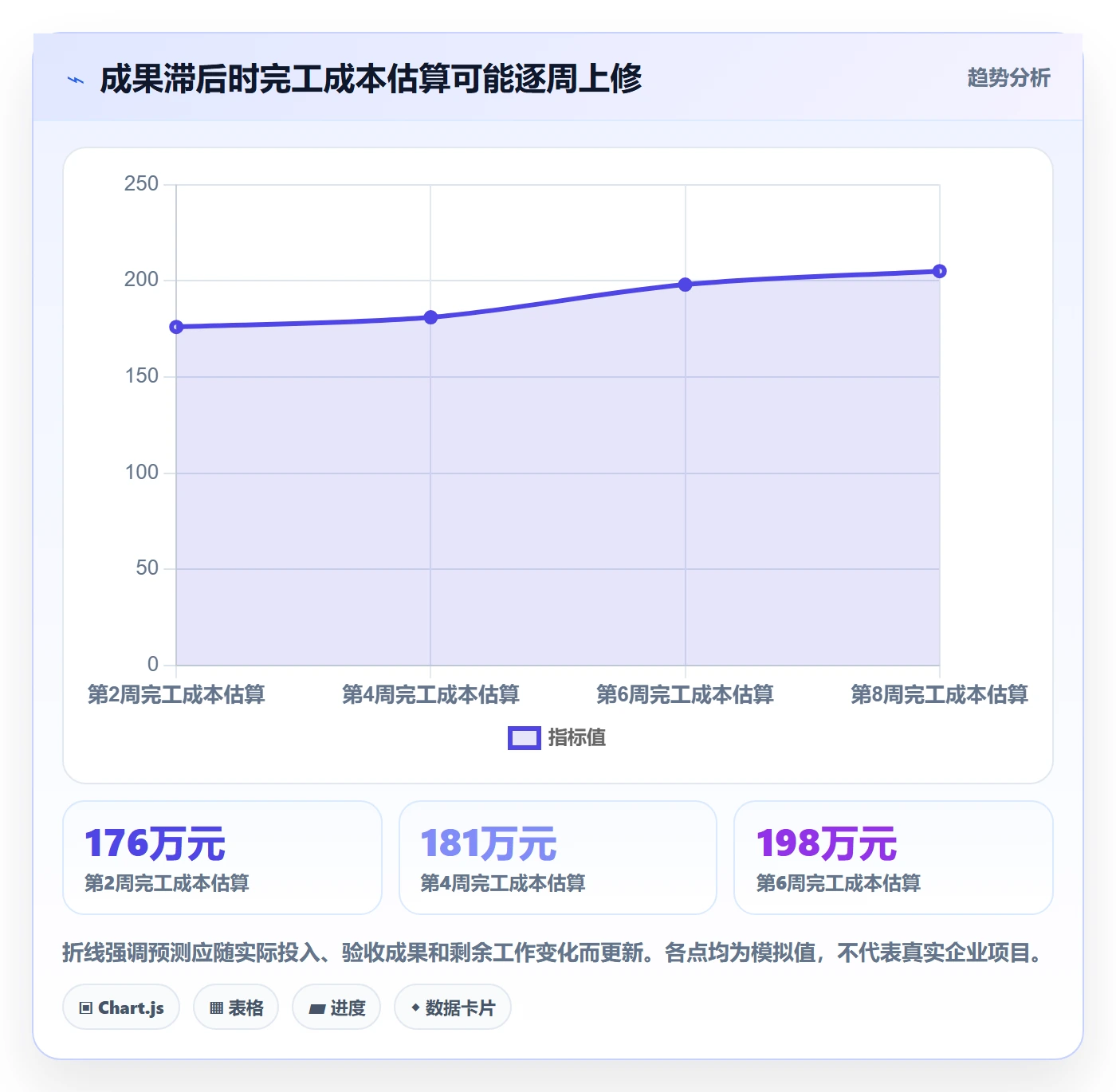Click the 第4周完工成本估算 caption under 181万元
This screenshot has height=1092, width=1116.
(x=503, y=883)
